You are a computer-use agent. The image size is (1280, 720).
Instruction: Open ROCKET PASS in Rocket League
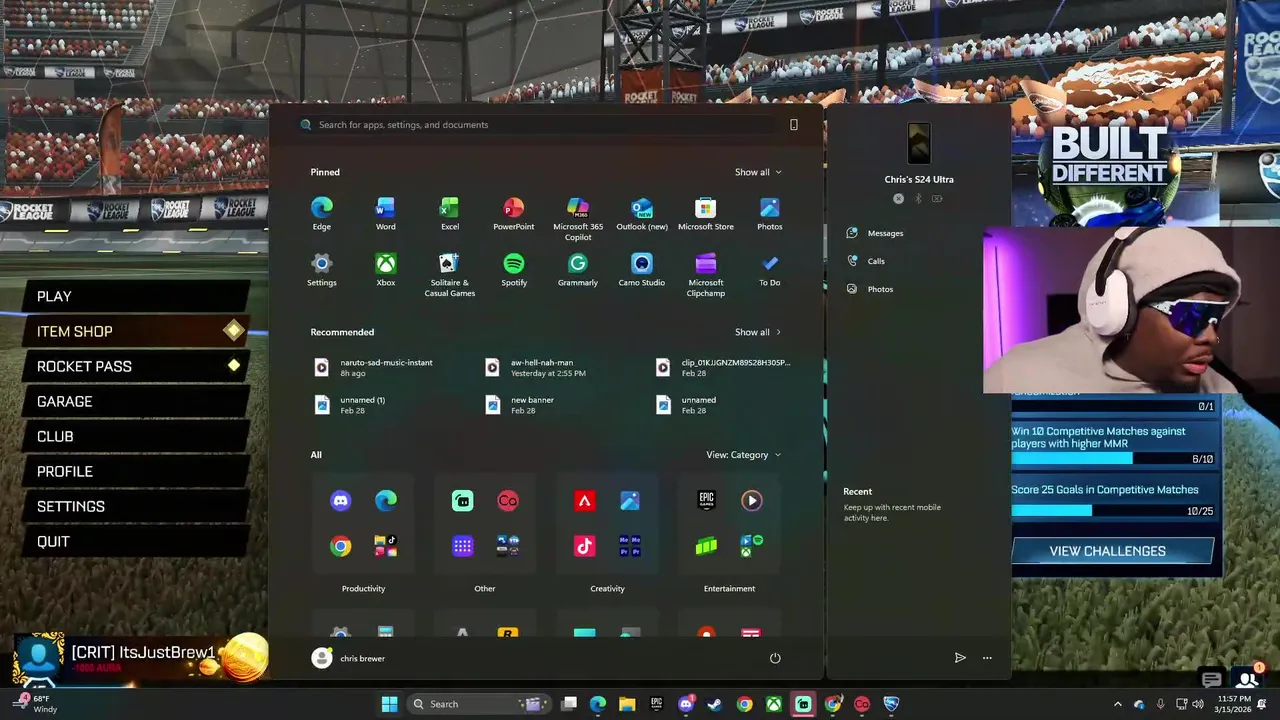coord(136,366)
